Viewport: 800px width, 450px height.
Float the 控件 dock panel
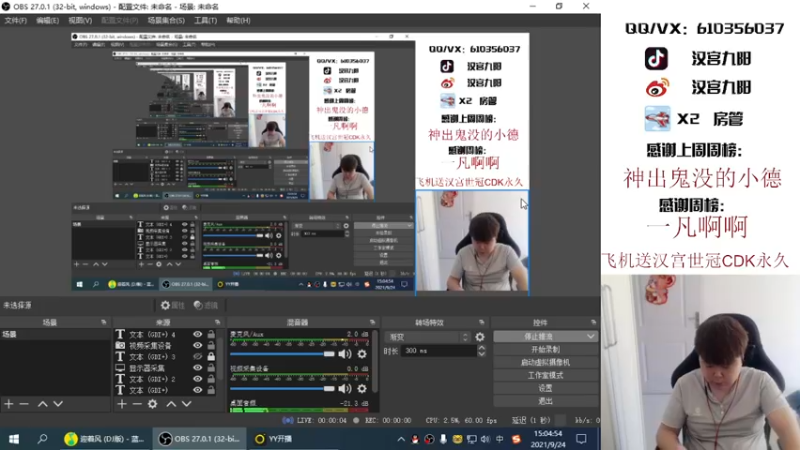(x=593, y=322)
